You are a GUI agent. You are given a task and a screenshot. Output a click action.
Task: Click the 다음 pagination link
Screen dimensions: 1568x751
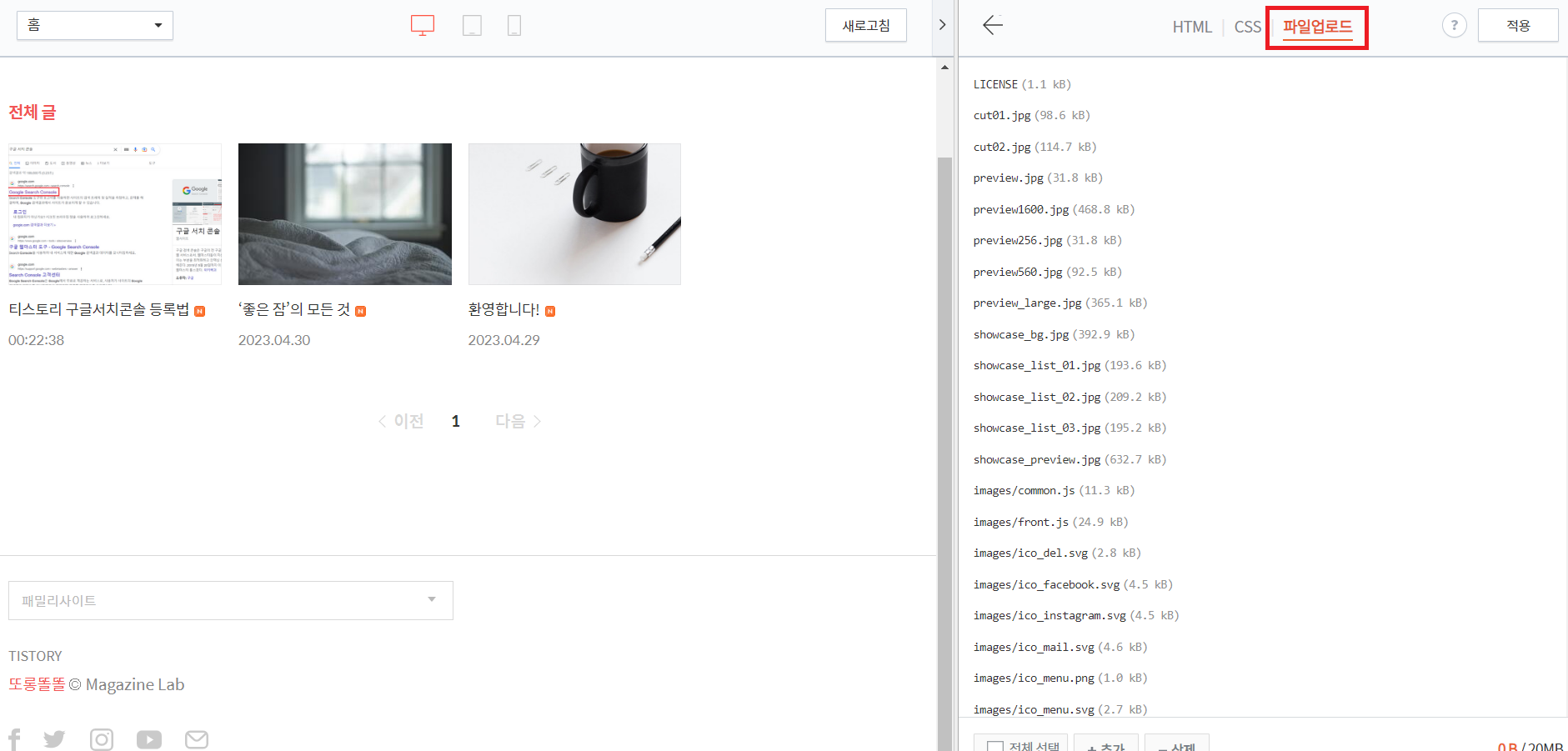pyautogui.click(x=518, y=421)
